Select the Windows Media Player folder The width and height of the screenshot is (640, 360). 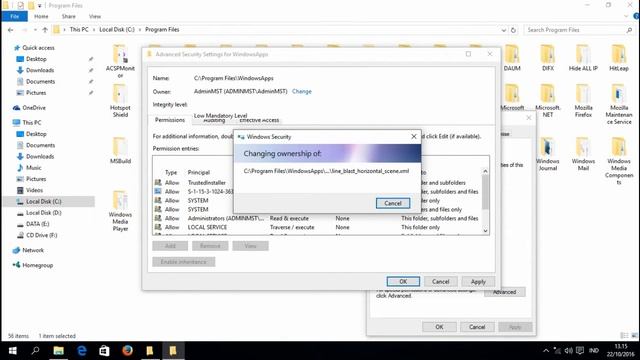[120, 211]
